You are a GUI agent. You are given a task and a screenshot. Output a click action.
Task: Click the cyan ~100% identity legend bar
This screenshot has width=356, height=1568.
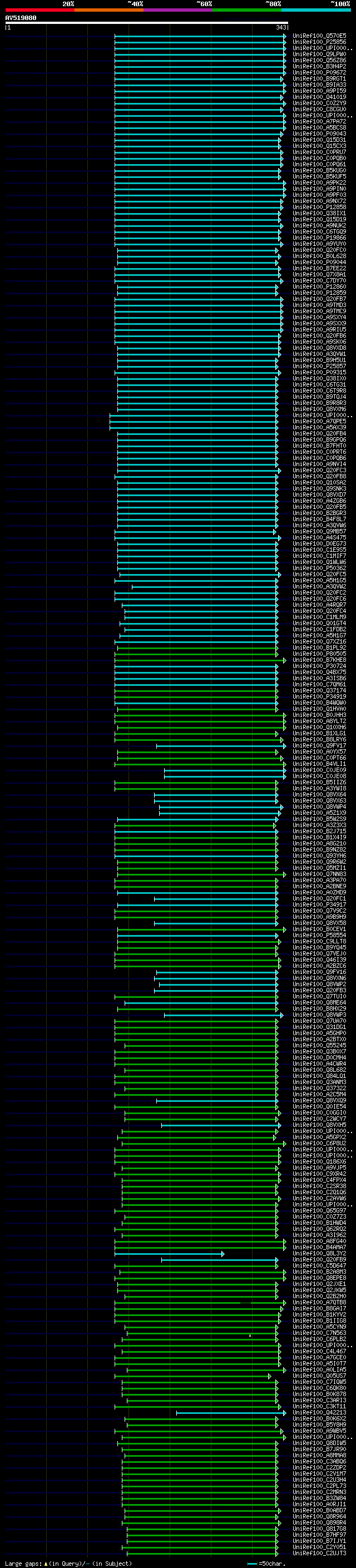point(316,10)
